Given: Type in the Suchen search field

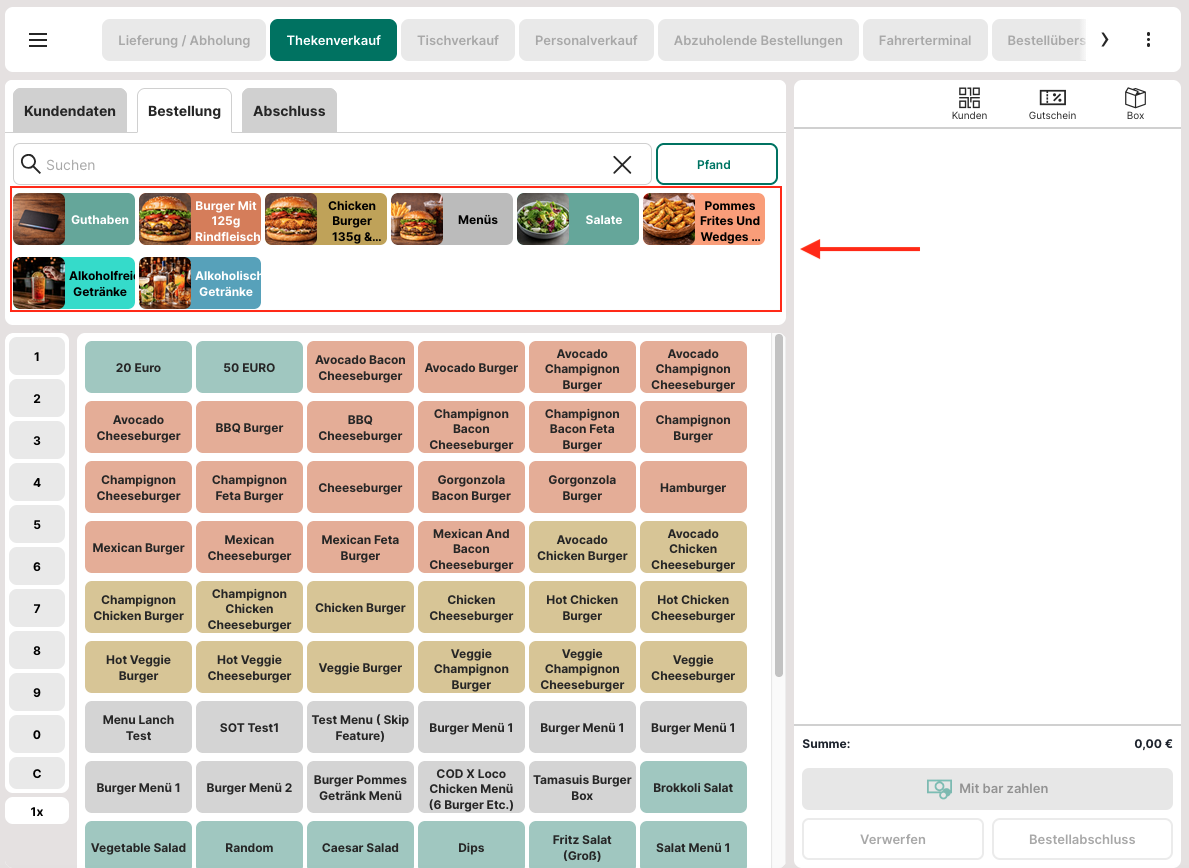Looking at the screenshot, I should (x=320, y=165).
